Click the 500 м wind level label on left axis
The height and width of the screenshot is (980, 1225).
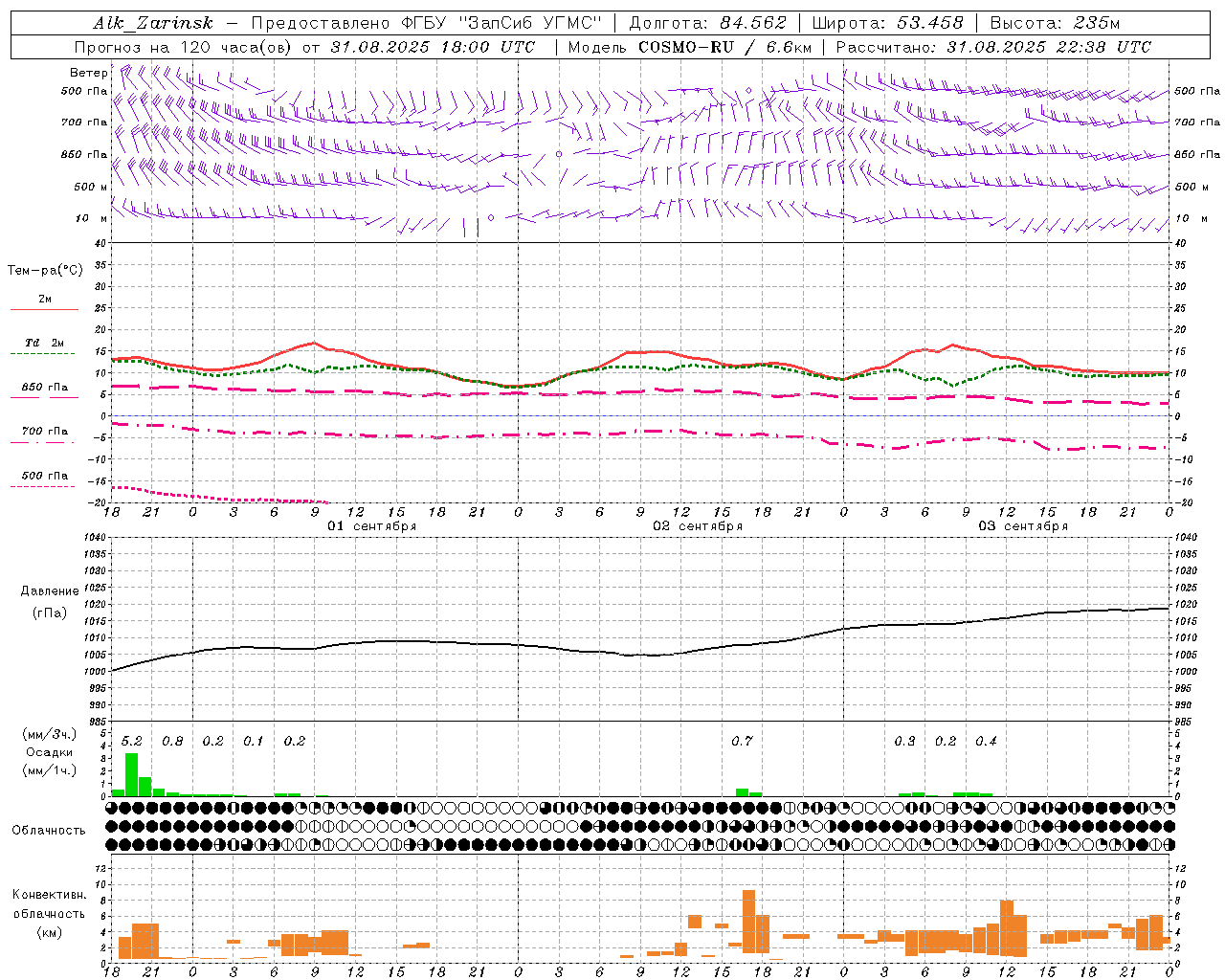click(91, 188)
